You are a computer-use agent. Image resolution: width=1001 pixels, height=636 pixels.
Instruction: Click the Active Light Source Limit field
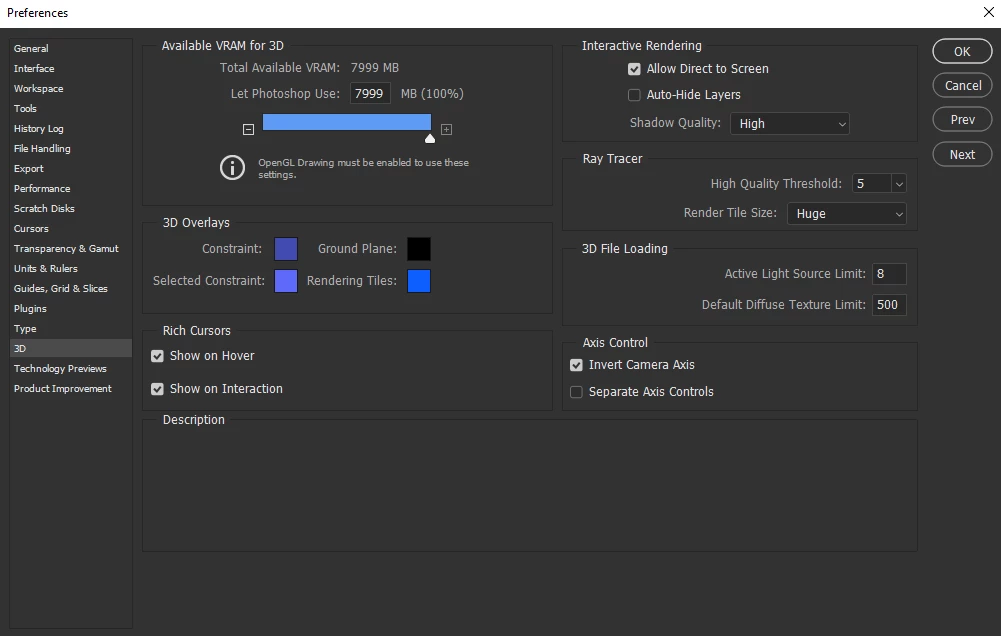pyautogui.click(x=889, y=274)
